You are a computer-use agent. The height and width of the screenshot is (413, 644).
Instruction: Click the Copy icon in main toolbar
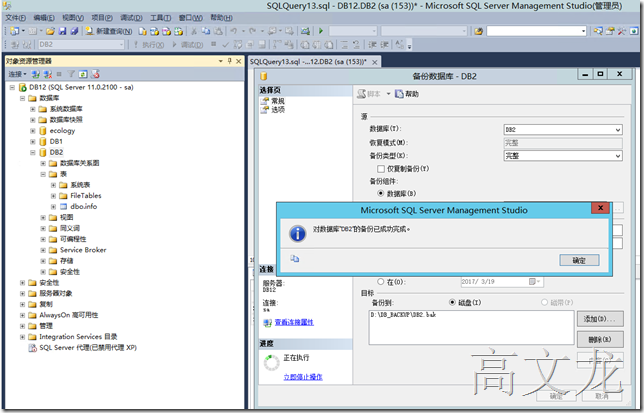[x=206, y=31]
